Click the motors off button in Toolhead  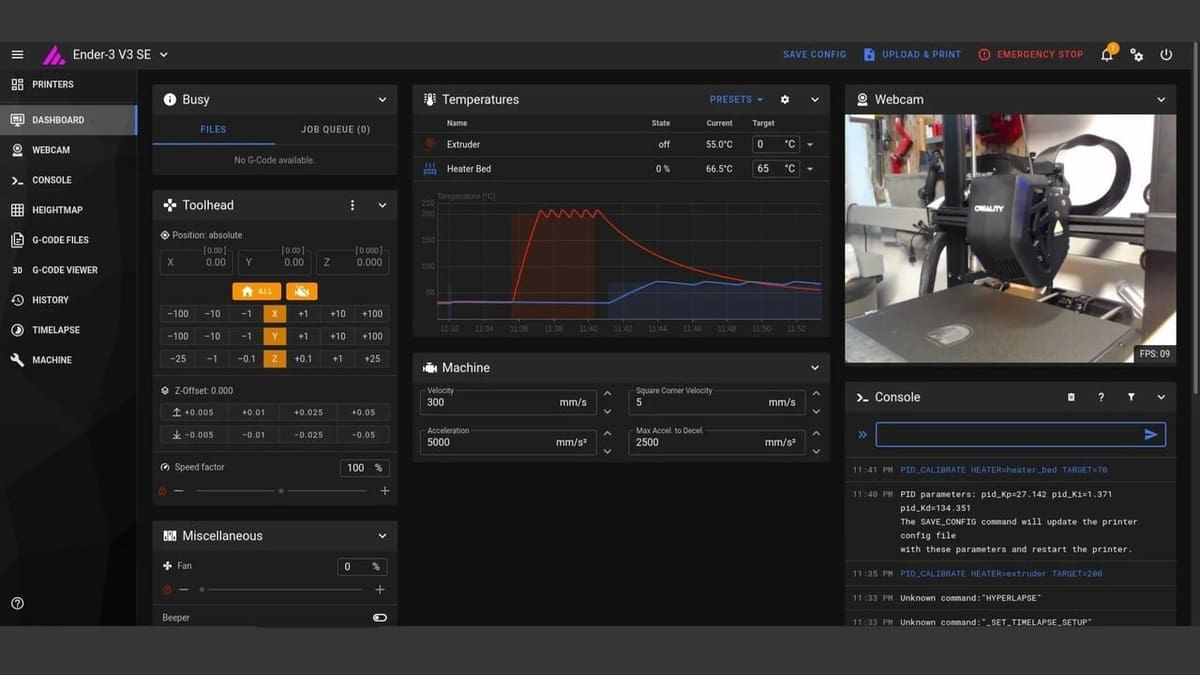coord(301,291)
